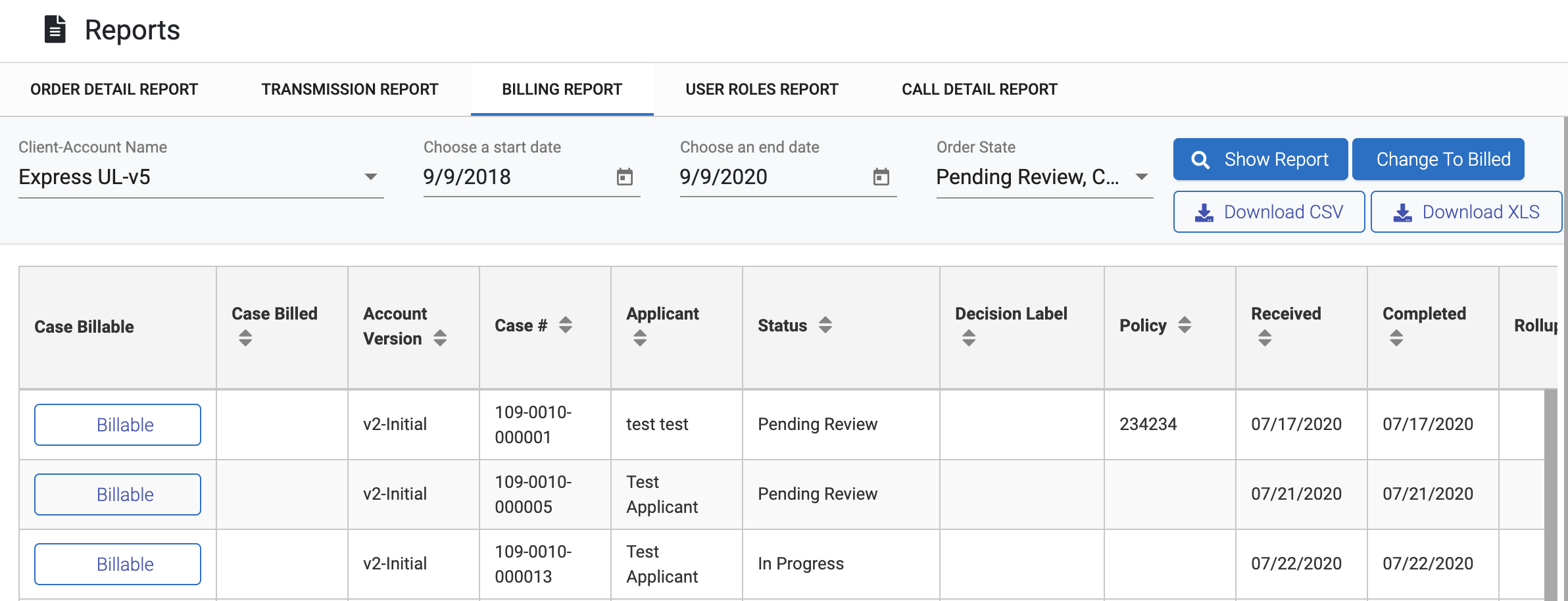
Task: Sort by Status using the sort arrows
Action: click(825, 325)
